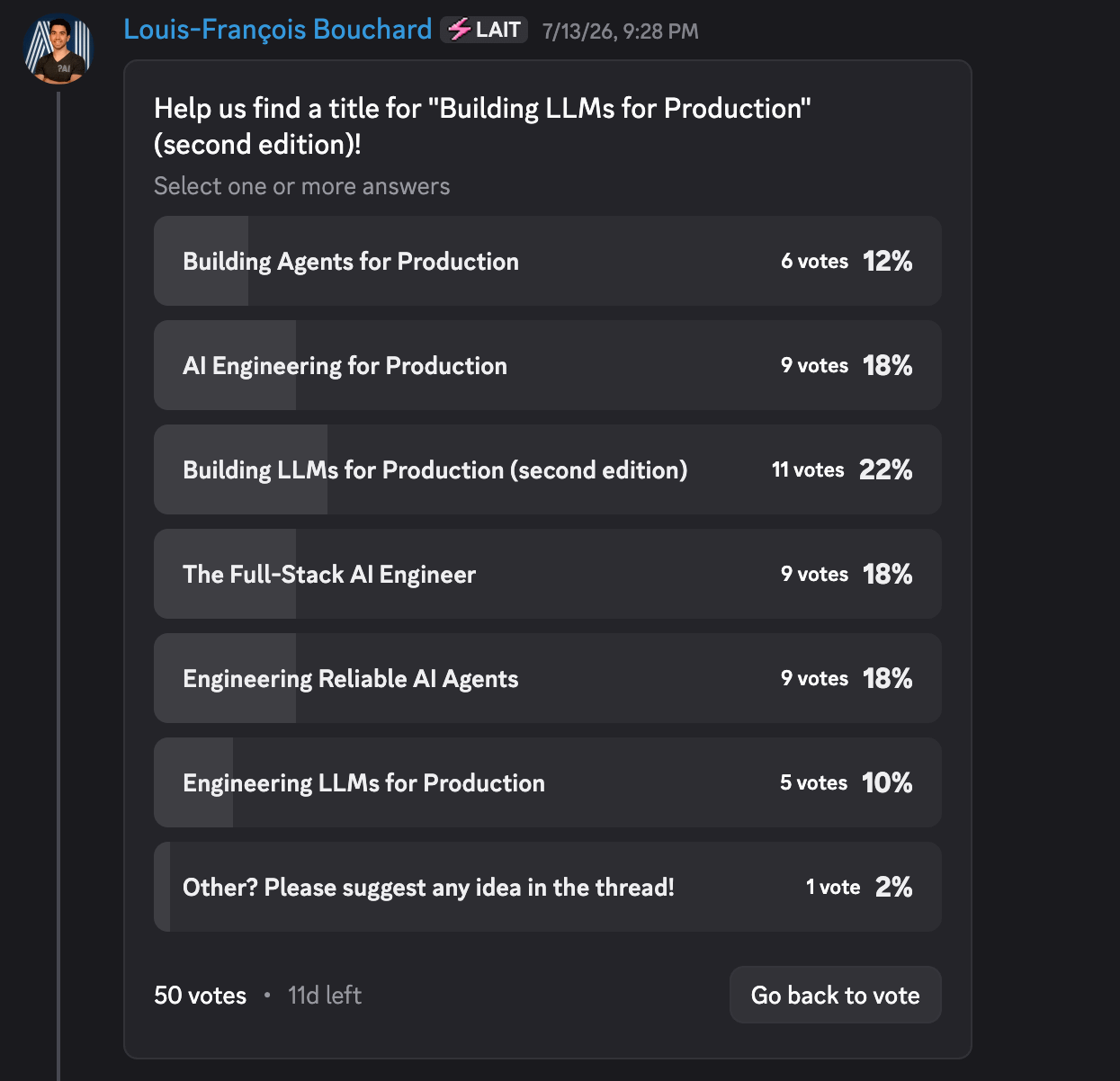Choose the Engineering Reliable AI Agents option

click(548, 678)
